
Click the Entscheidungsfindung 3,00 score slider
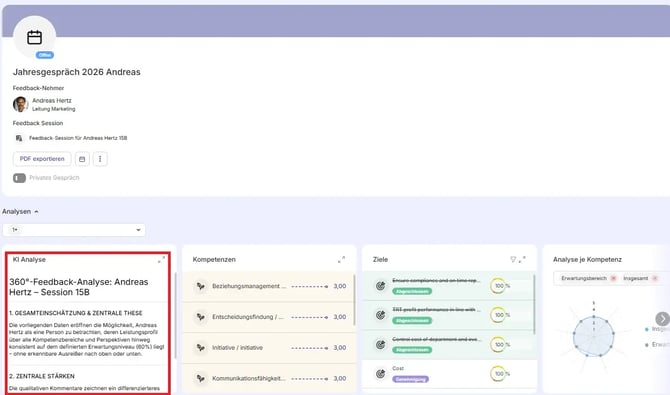click(310, 317)
